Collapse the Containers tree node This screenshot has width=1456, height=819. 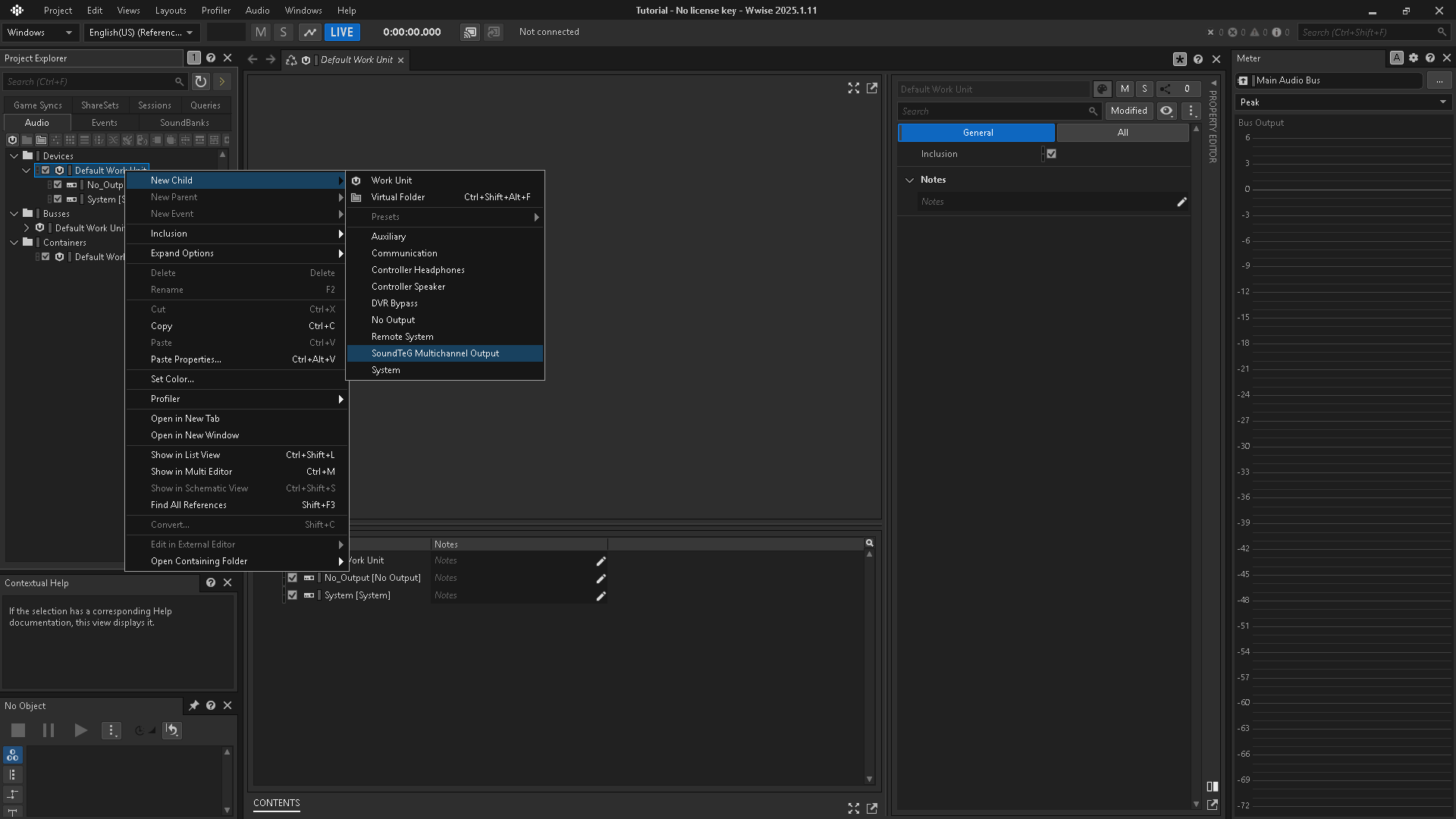click(14, 242)
